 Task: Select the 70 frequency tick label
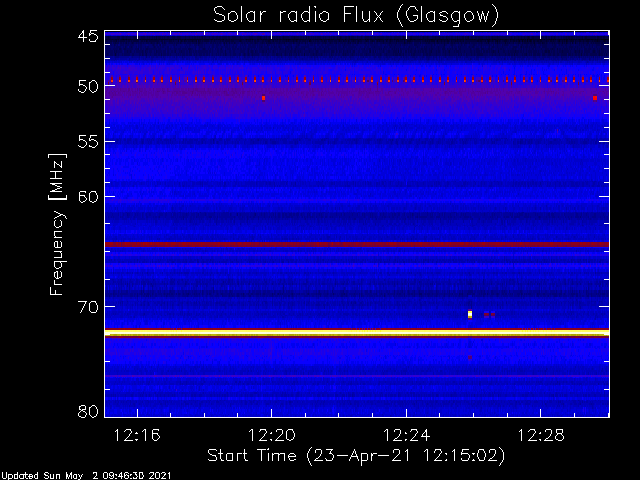(x=88, y=307)
